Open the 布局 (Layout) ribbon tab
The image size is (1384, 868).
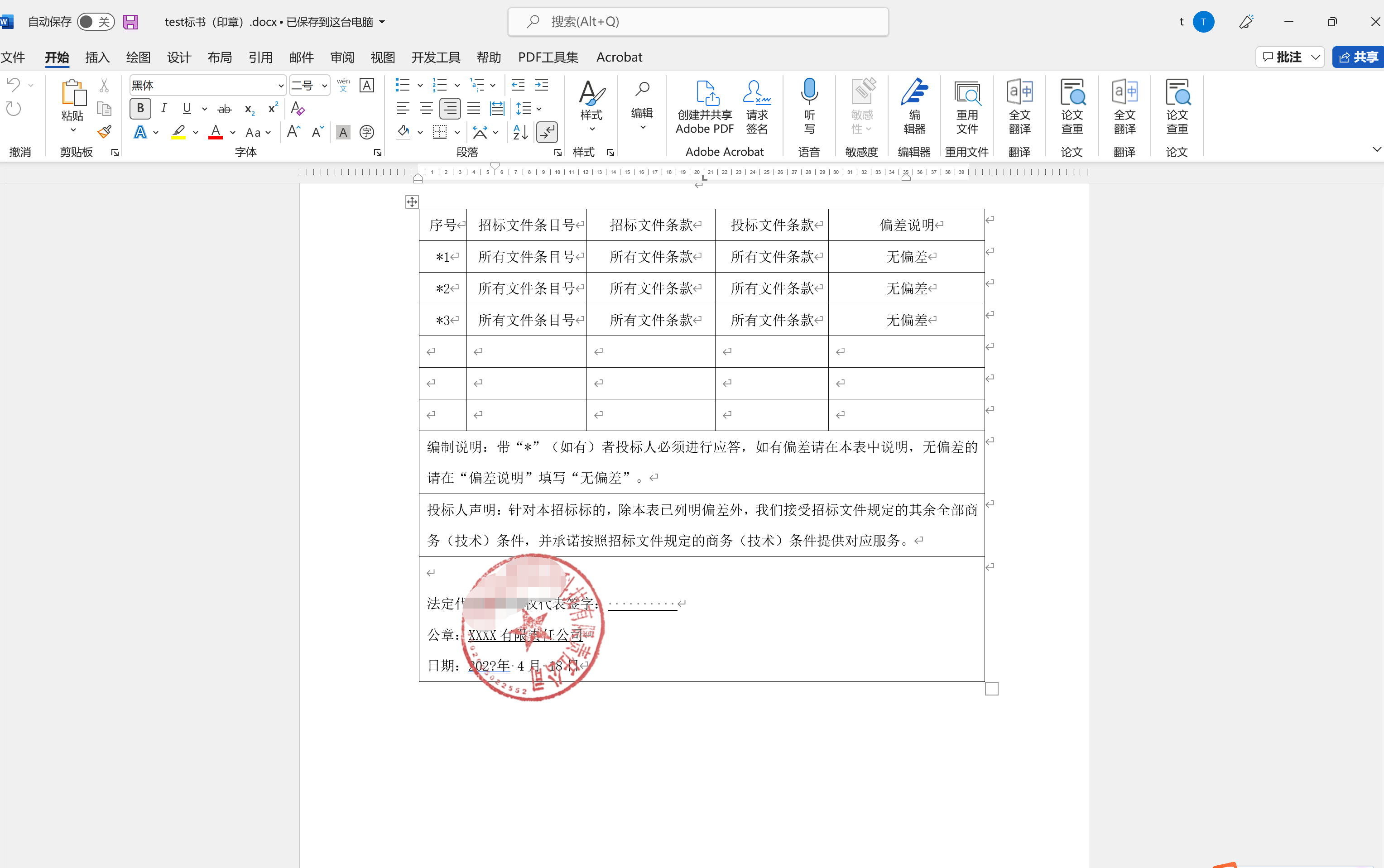219,58
